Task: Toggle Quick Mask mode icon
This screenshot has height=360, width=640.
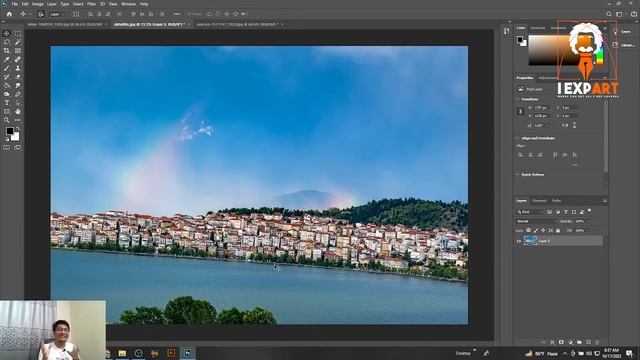Action: pos(7,147)
